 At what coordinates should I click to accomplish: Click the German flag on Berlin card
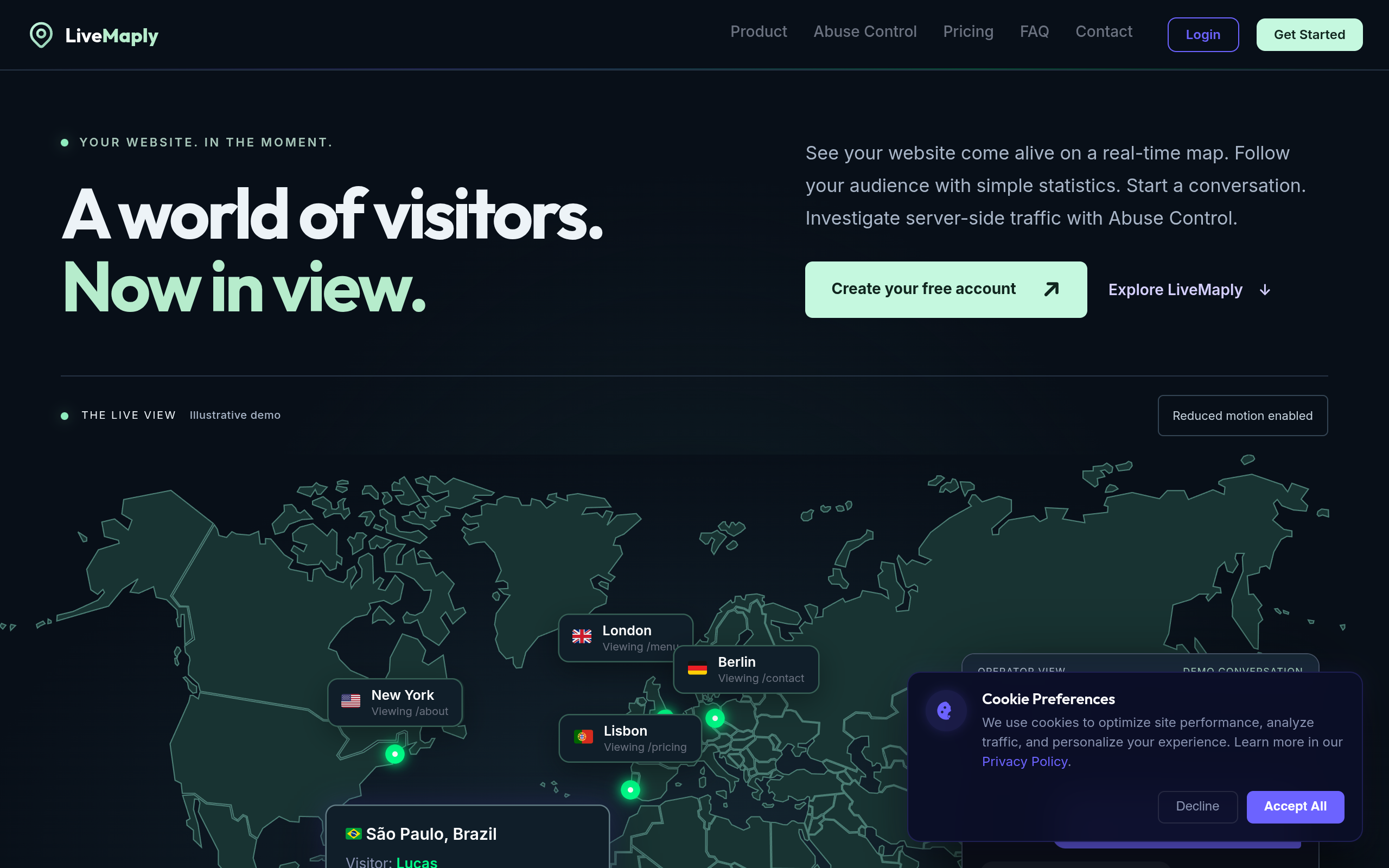697,668
